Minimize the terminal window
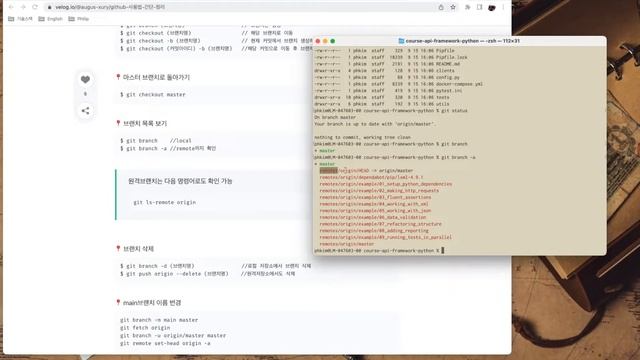This screenshot has height=360, width=640. point(325,41)
